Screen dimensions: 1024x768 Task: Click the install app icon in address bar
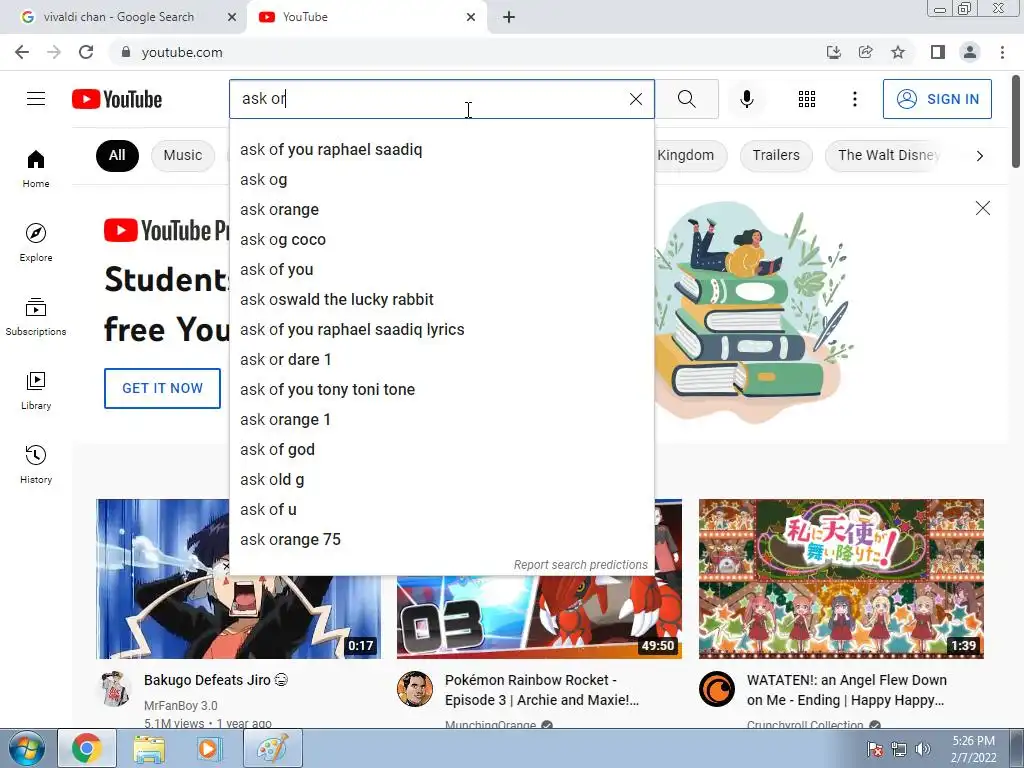click(x=834, y=52)
